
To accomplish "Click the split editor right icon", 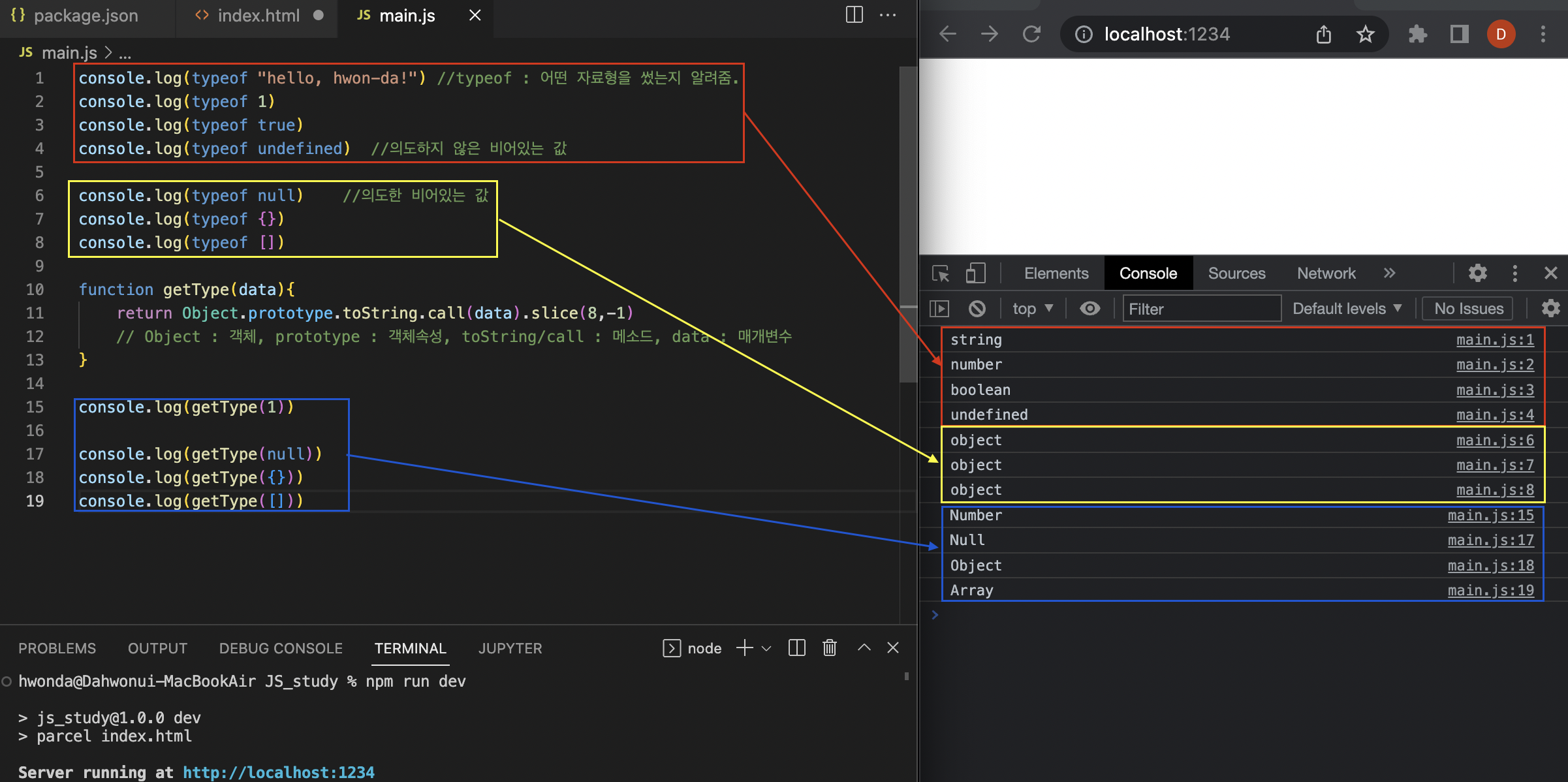I will point(854,15).
